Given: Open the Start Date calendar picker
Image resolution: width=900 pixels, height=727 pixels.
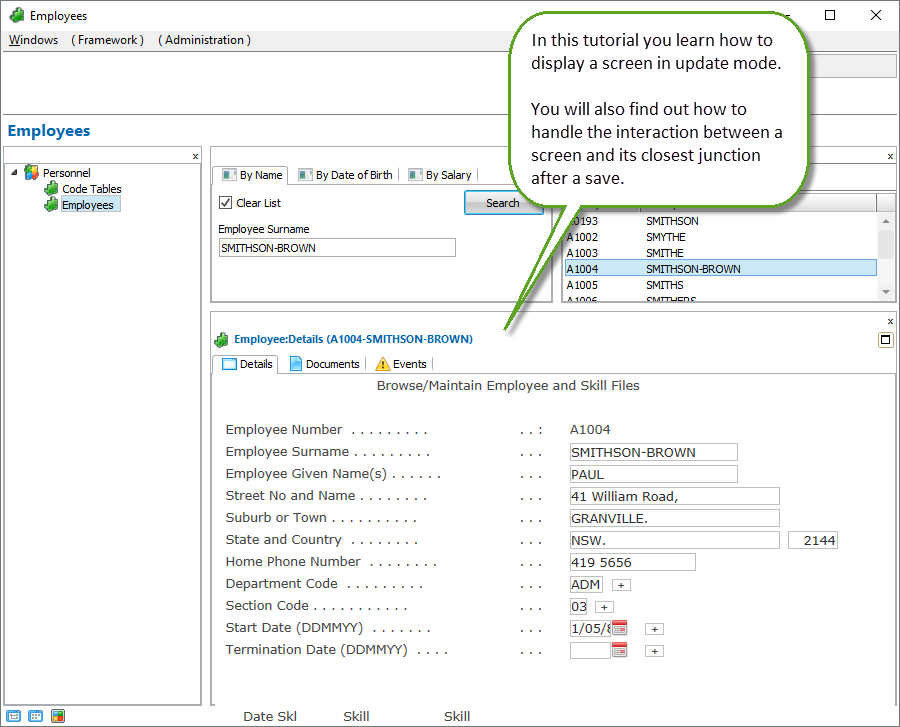Looking at the screenshot, I should [x=619, y=628].
